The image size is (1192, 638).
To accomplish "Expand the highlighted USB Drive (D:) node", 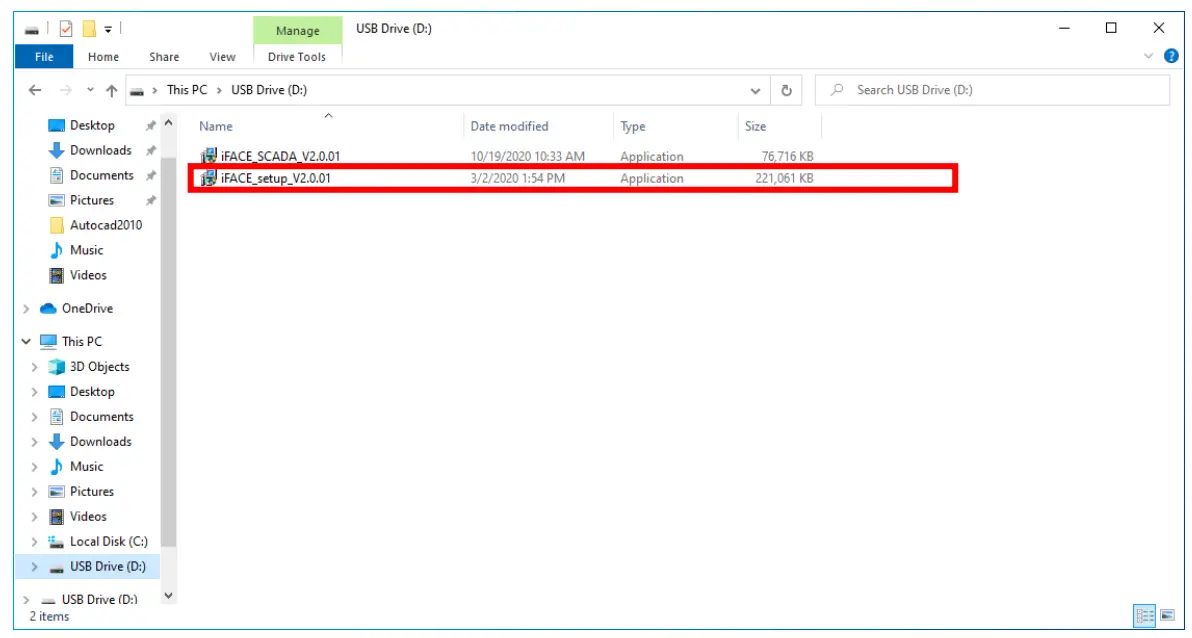I will tap(34, 567).
